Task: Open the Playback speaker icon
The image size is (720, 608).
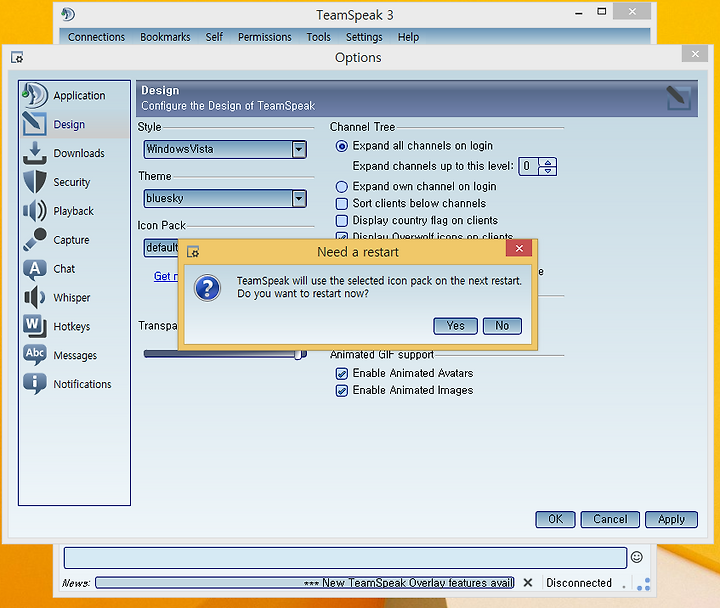Action: point(35,211)
